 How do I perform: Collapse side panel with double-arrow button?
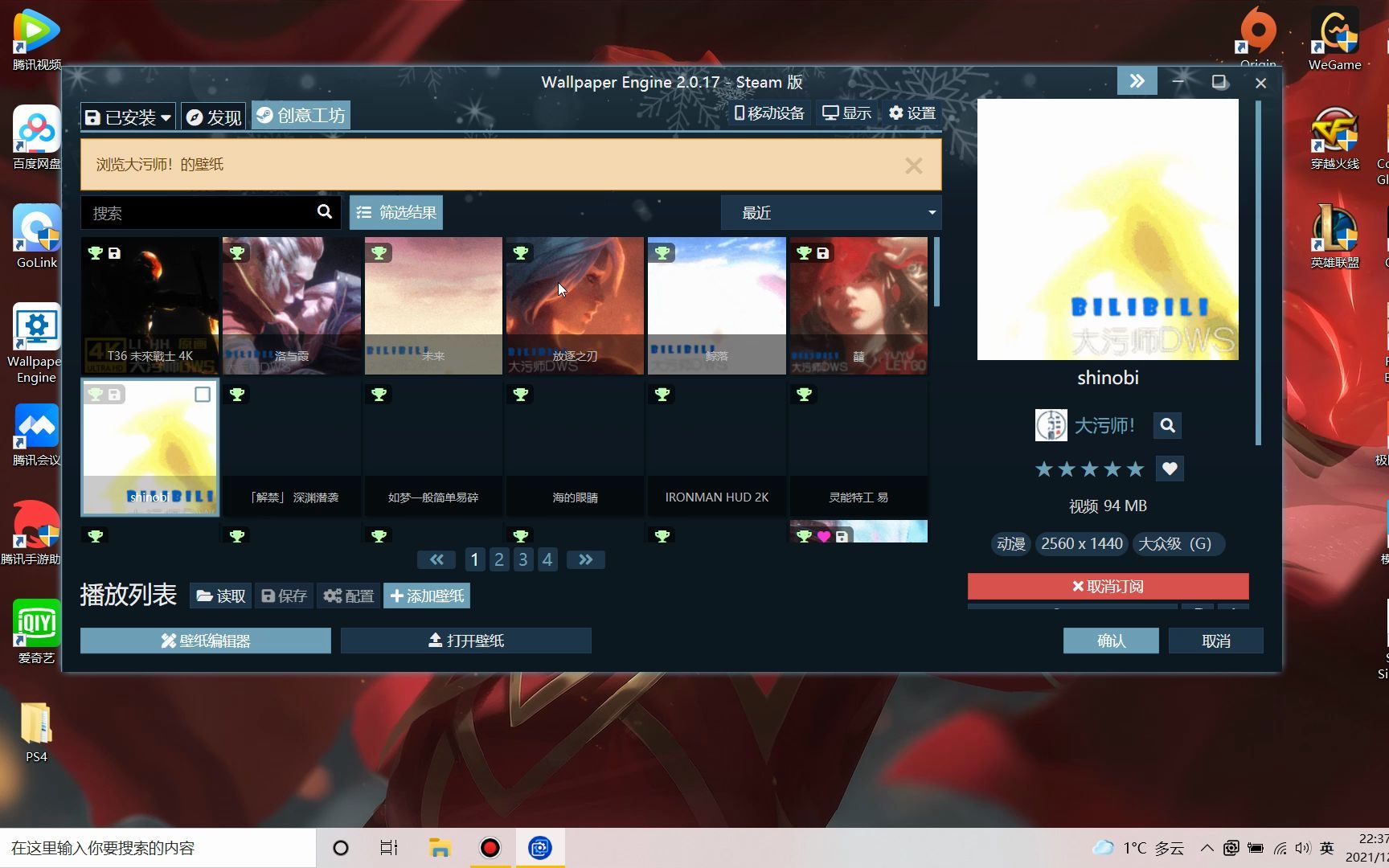tap(1137, 81)
